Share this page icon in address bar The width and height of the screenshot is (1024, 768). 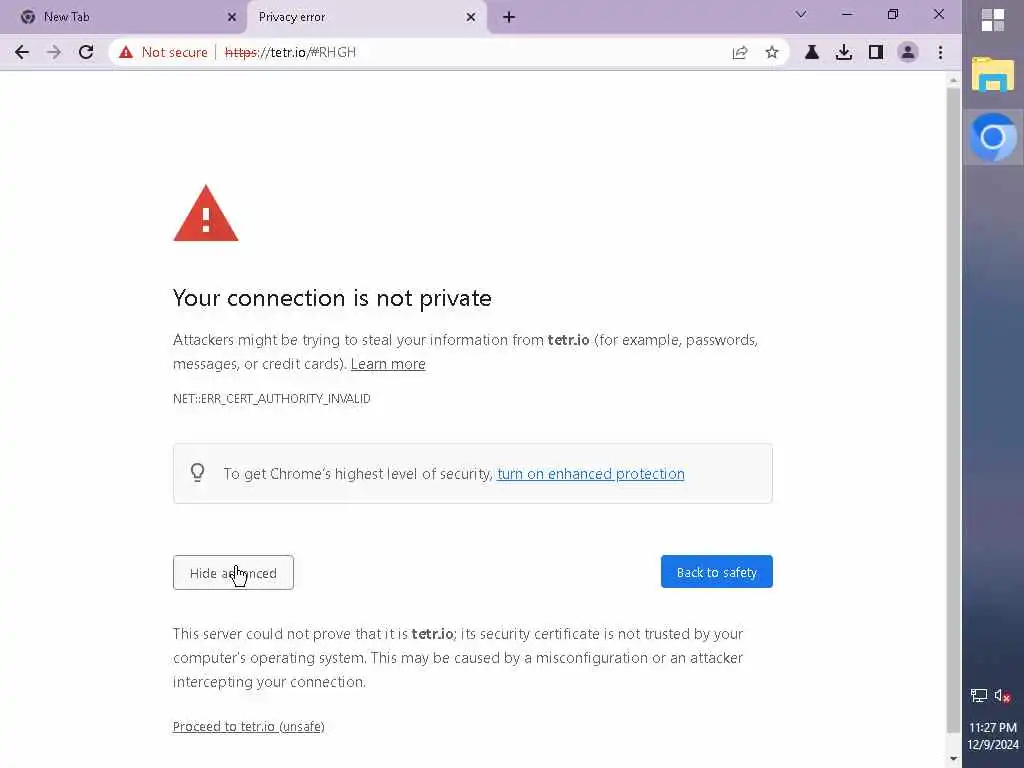coord(740,53)
